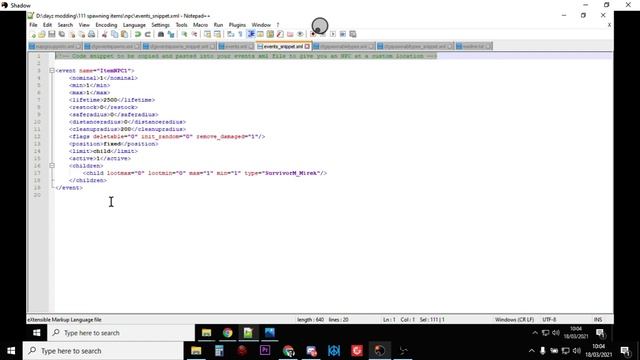
Task: Zoom in the editor text
Action: pyautogui.click(x=185, y=34)
